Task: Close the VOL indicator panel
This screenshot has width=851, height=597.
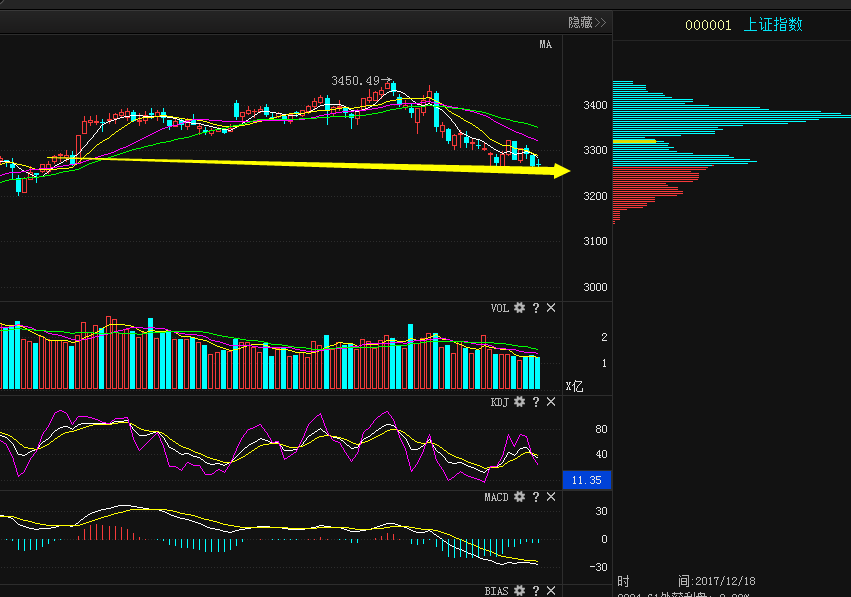Action: (x=551, y=308)
